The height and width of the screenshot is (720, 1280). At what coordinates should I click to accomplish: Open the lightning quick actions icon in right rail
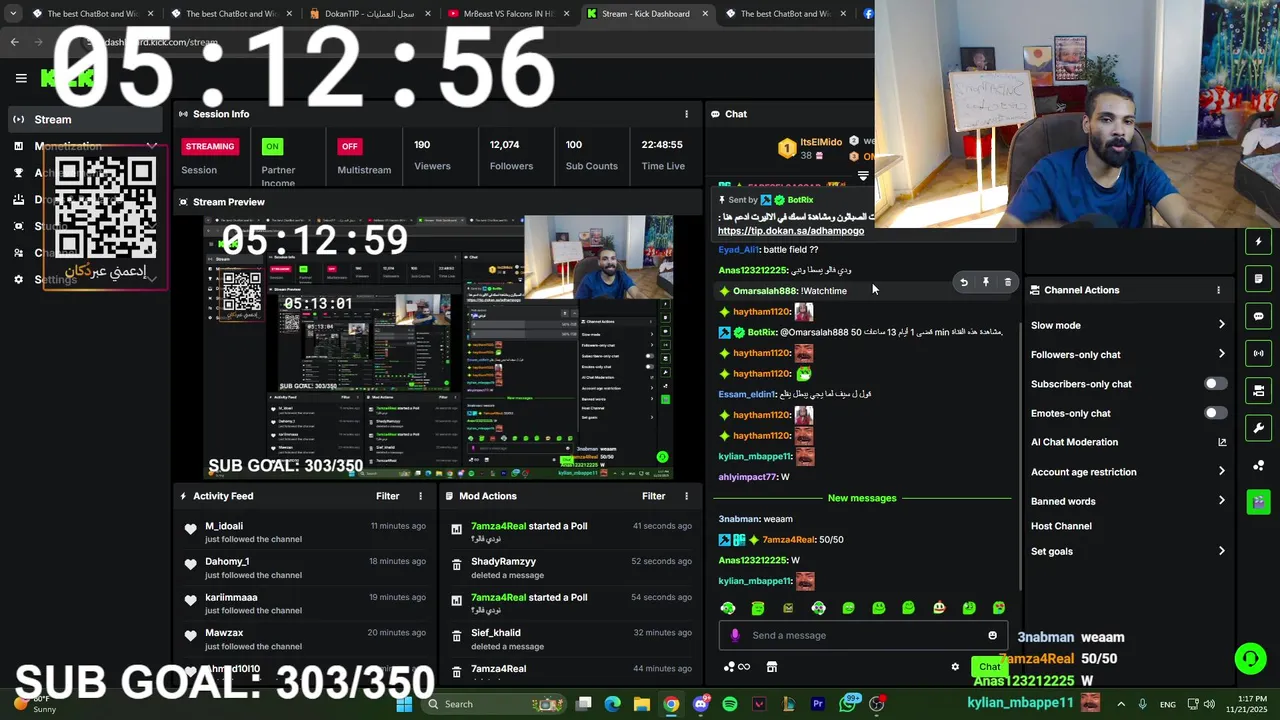click(x=1259, y=241)
